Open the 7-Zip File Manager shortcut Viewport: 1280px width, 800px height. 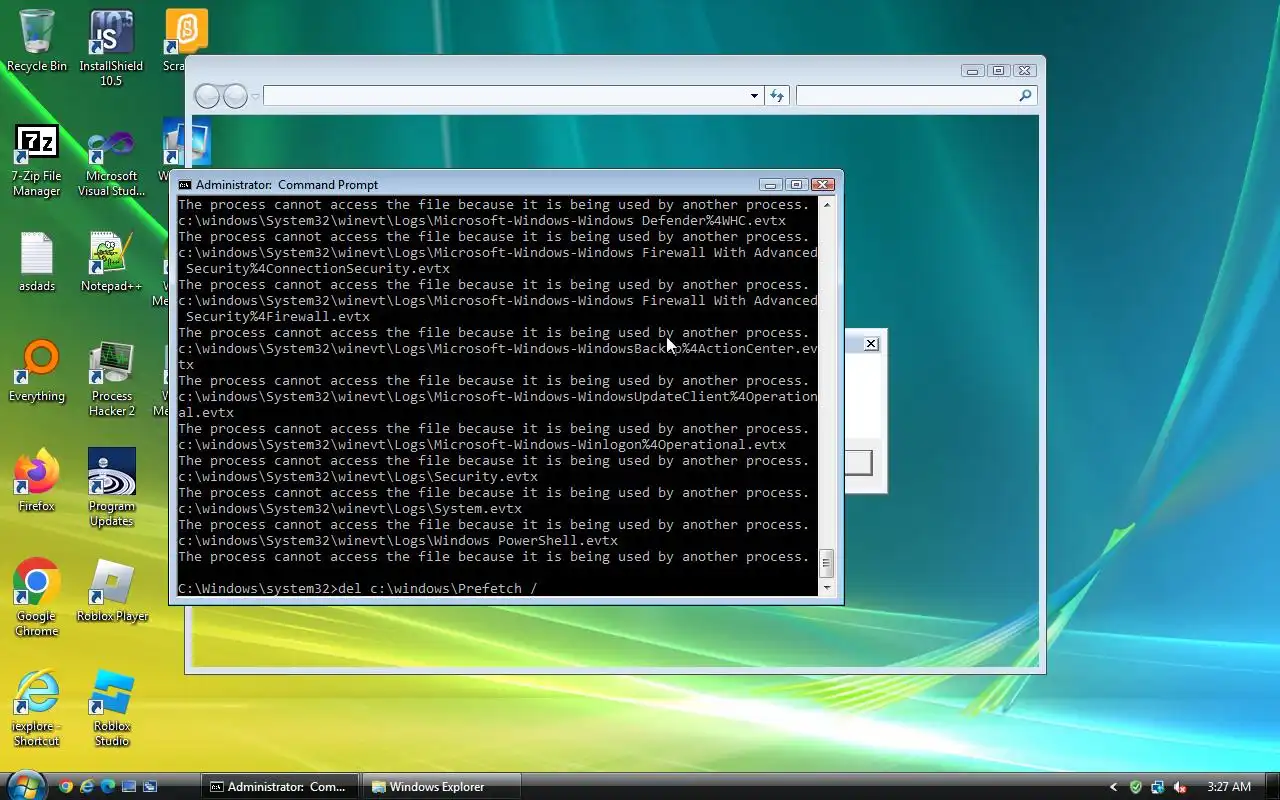(37, 160)
